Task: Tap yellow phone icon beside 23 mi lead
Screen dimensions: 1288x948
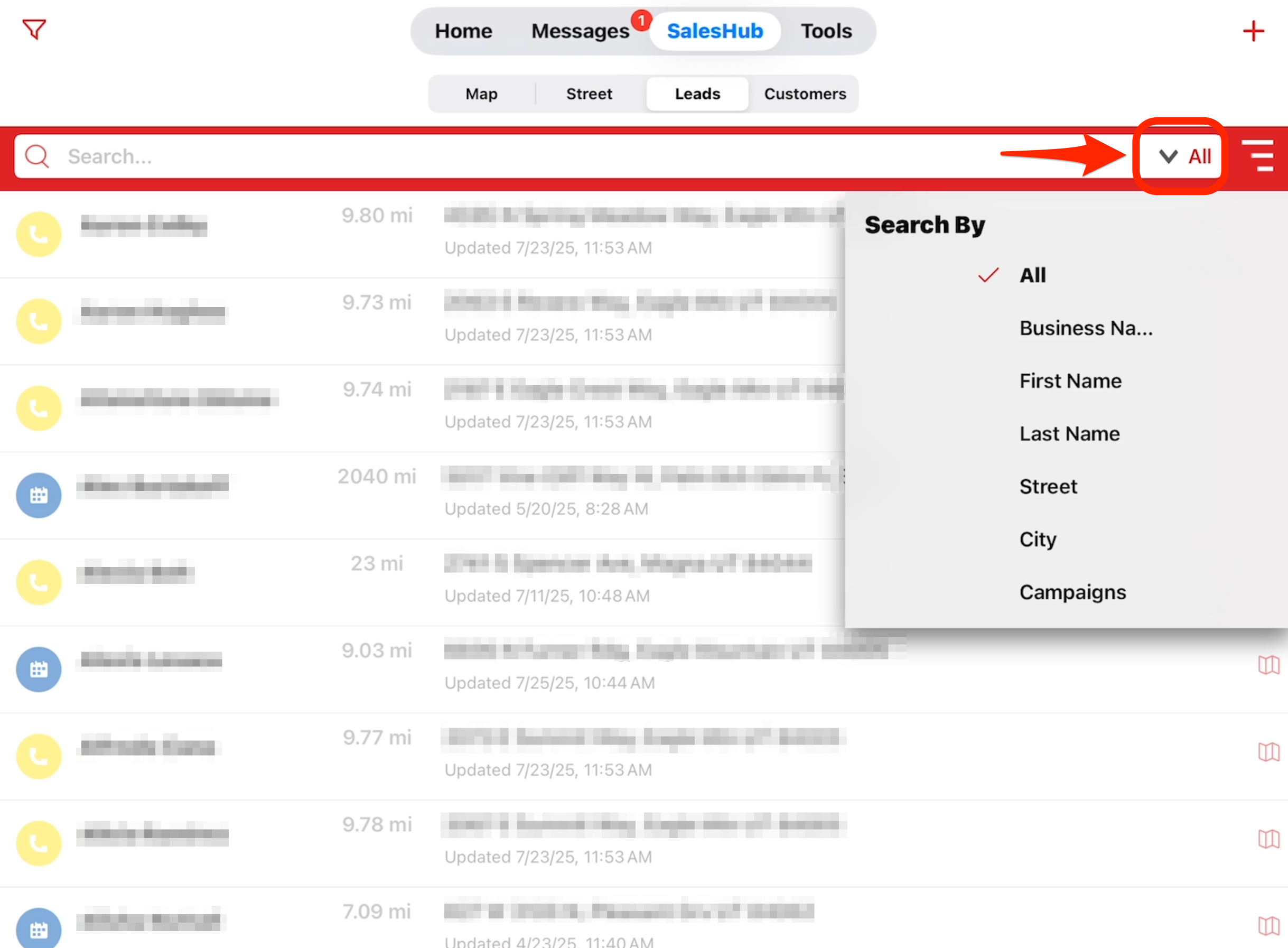Action: (x=39, y=582)
